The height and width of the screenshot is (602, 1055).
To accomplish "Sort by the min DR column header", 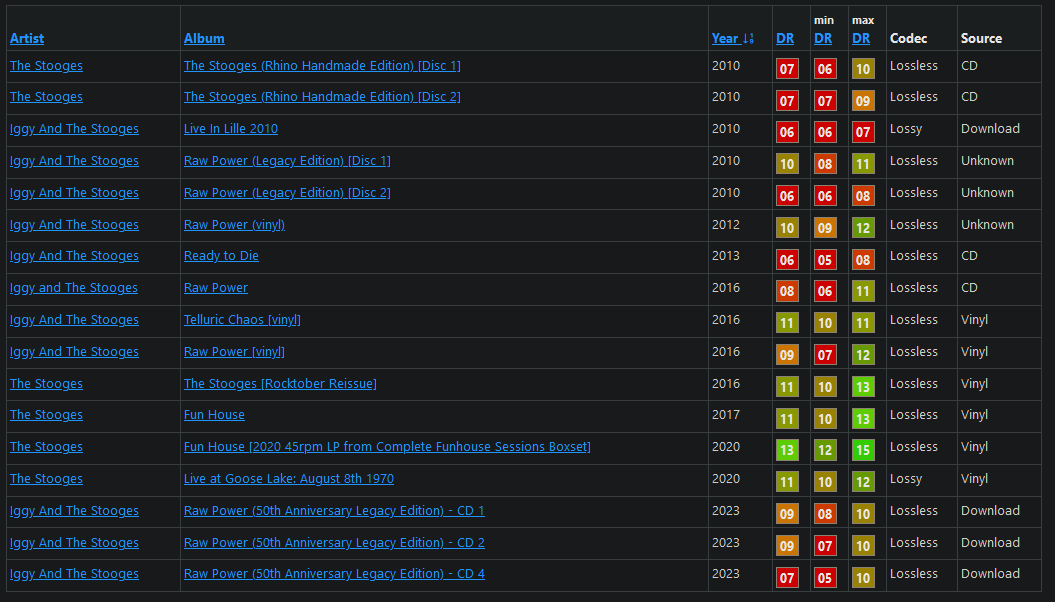I will [823, 38].
